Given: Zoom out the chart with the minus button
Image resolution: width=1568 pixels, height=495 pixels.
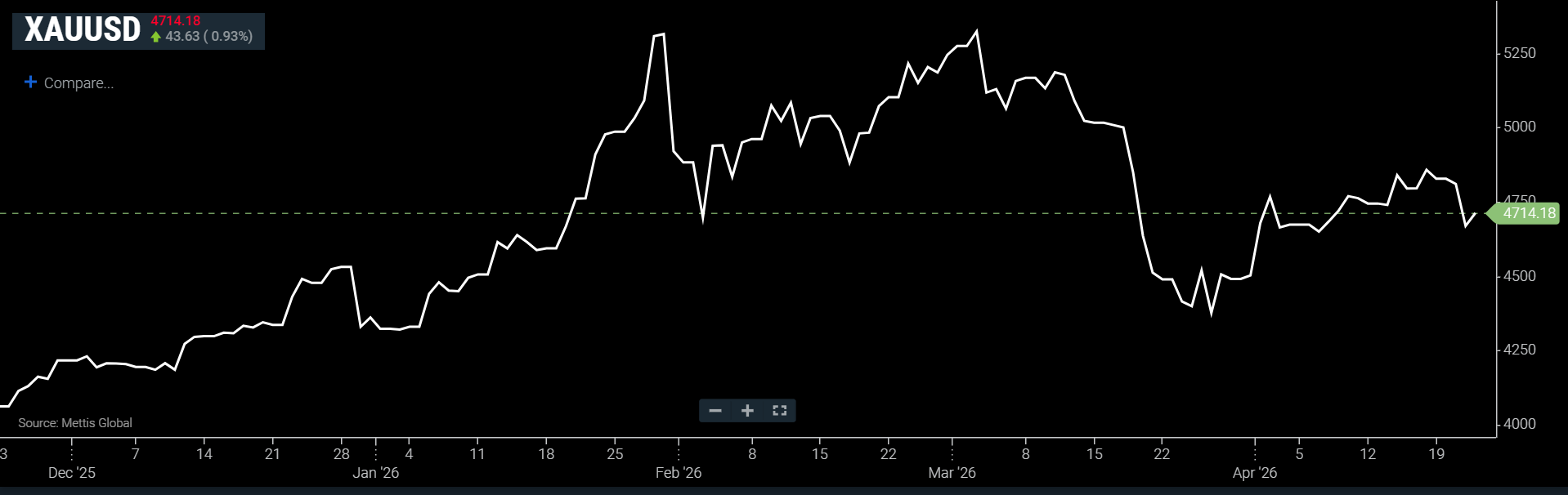Looking at the screenshot, I should 715,411.
